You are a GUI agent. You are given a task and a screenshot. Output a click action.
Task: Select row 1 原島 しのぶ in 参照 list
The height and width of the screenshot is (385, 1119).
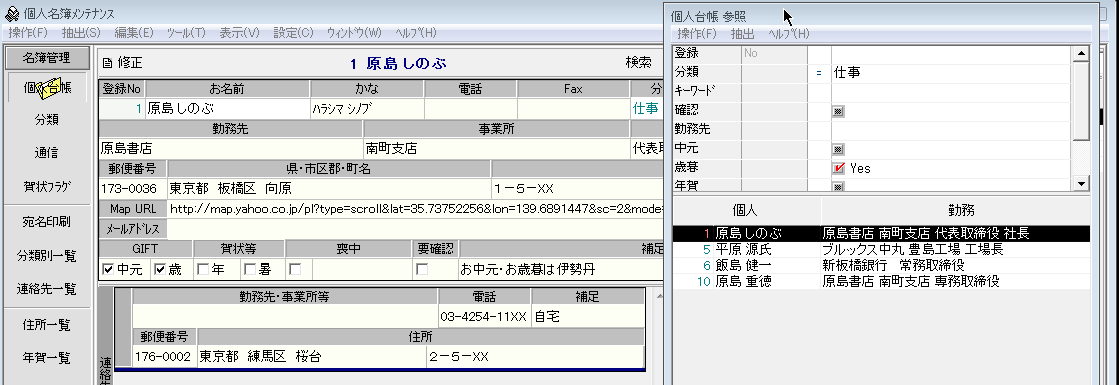tap(882, 234)
